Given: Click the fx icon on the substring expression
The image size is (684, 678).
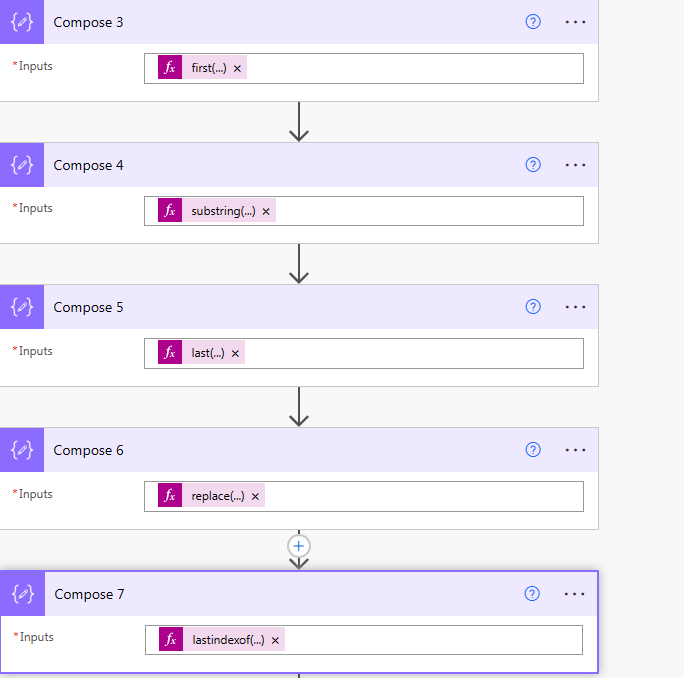Looking at the screenshot, I should (170, 210).
